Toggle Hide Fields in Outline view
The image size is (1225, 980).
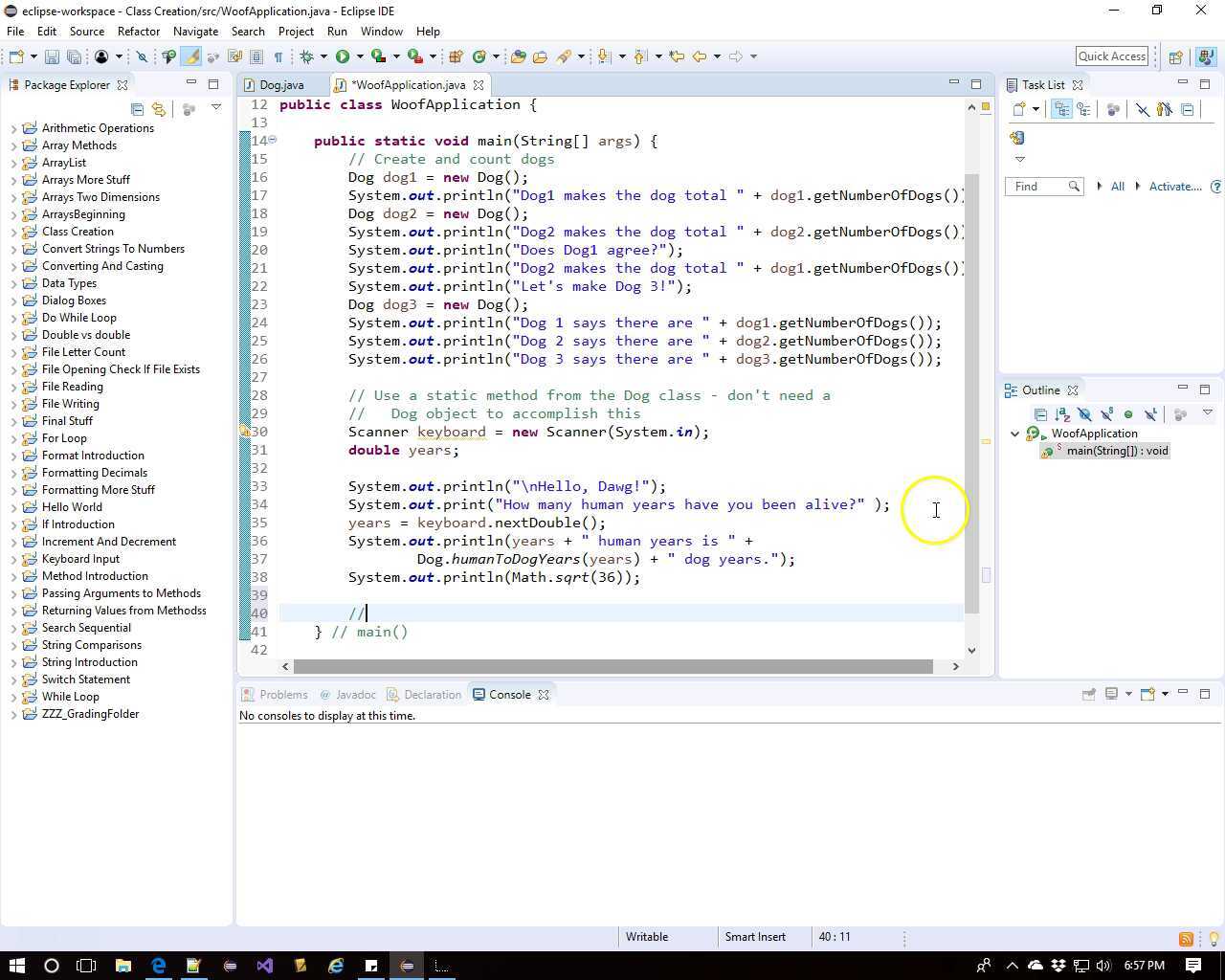click(1084, 414)
